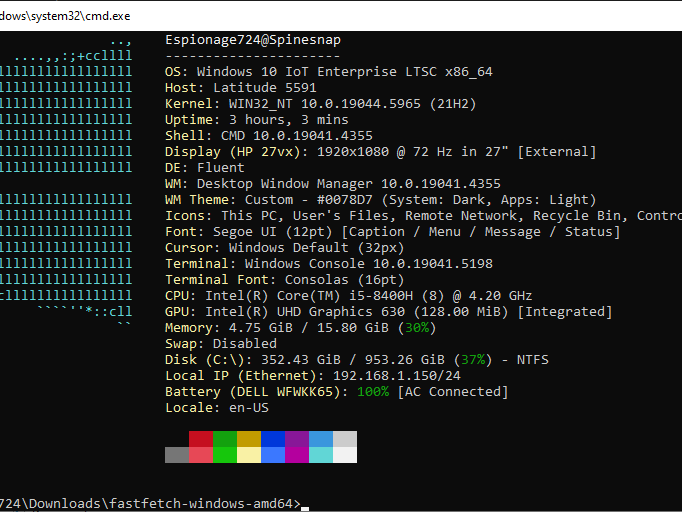This screenshot has width=682, height=512.
Task: Click the Icons: This PC line
Action: pyautogui.click(x=423, y=216)
